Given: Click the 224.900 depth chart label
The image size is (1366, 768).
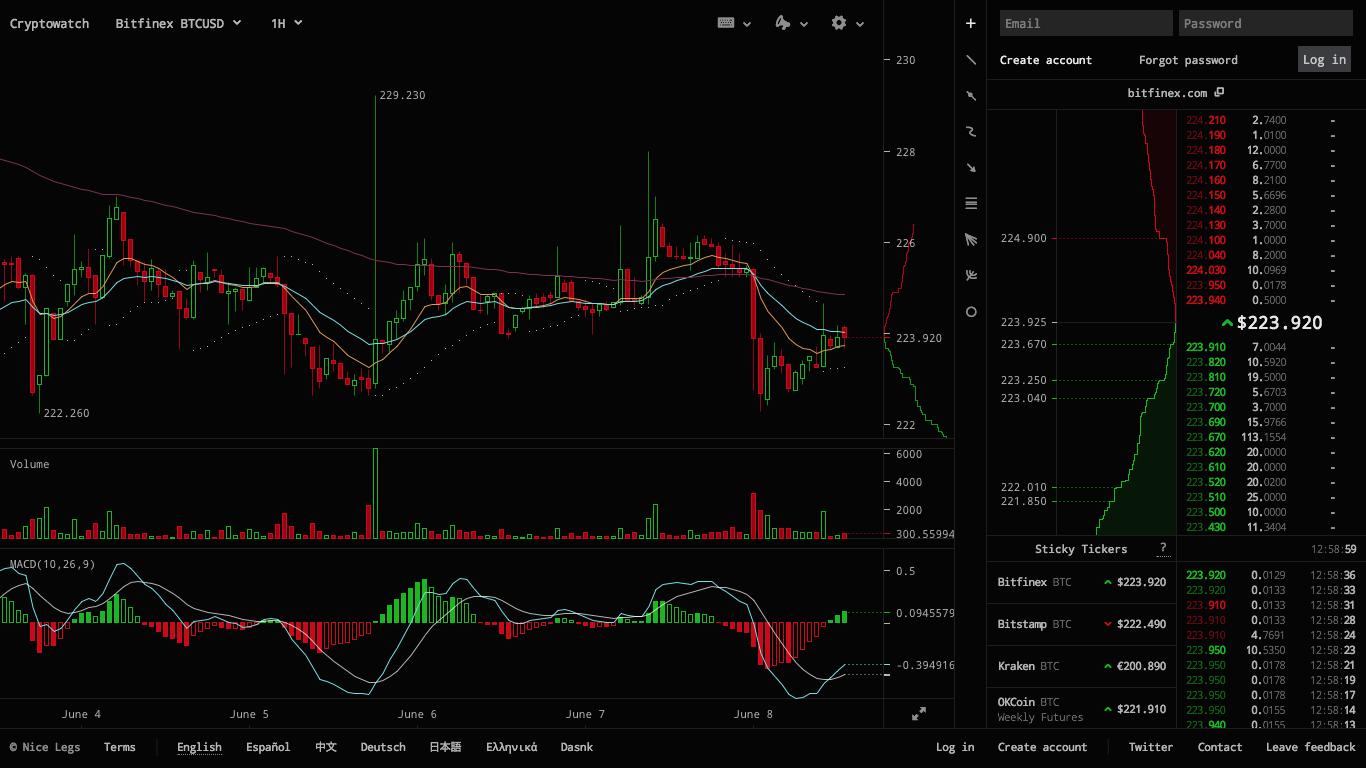Looking at the screenshot, I should pos(1023,238).
